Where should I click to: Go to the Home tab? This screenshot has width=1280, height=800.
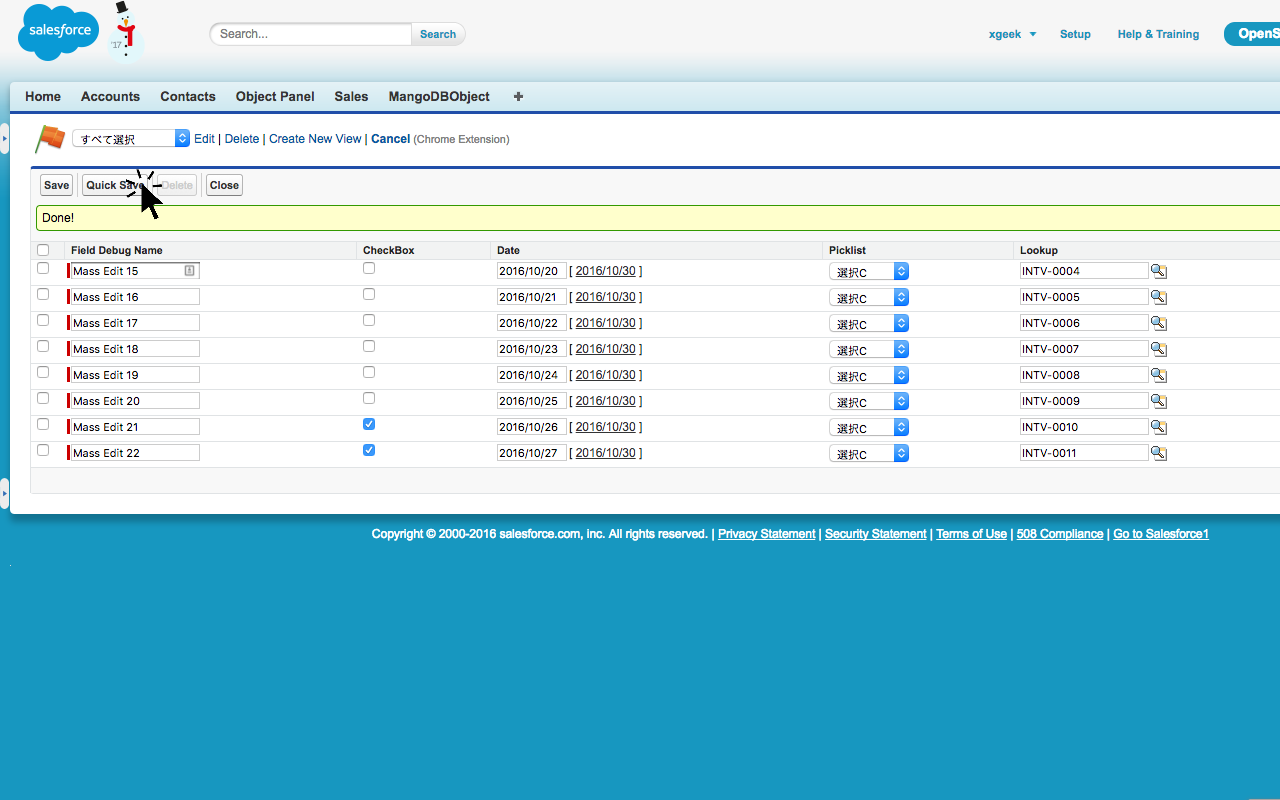(43, 97)
